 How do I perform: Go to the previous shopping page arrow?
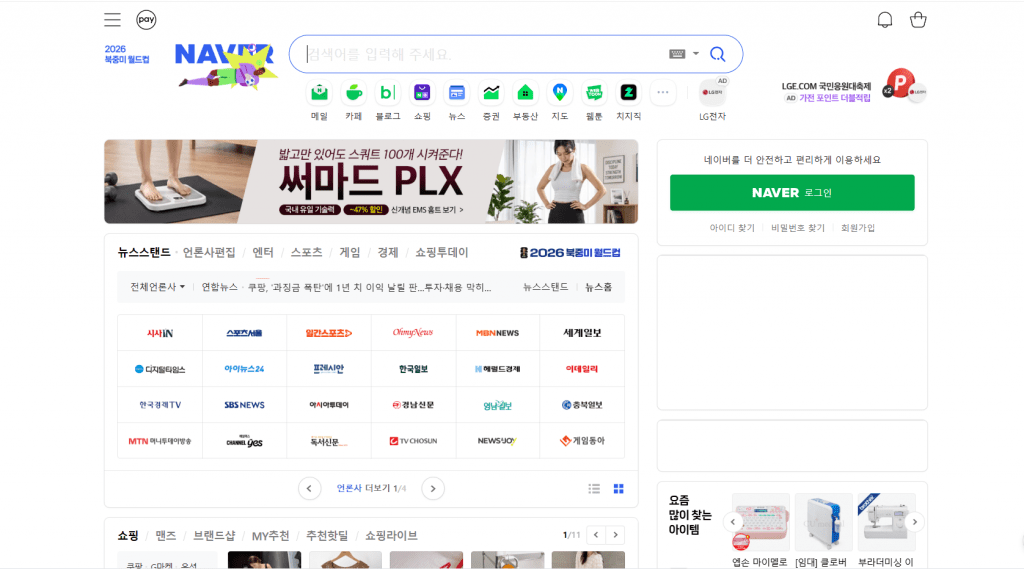(596, 535)
